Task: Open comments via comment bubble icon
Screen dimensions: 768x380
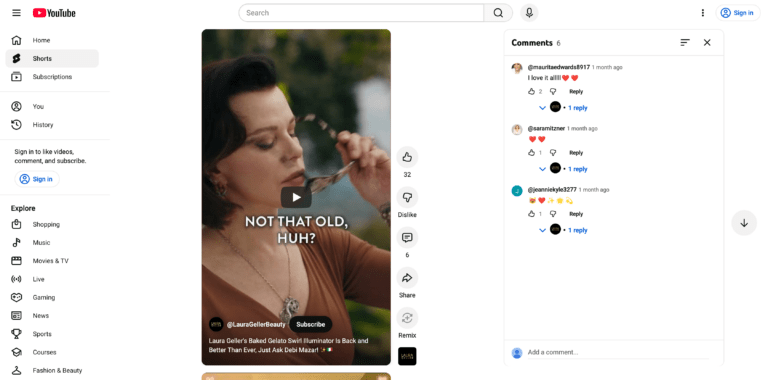Action: pos(407,238)
